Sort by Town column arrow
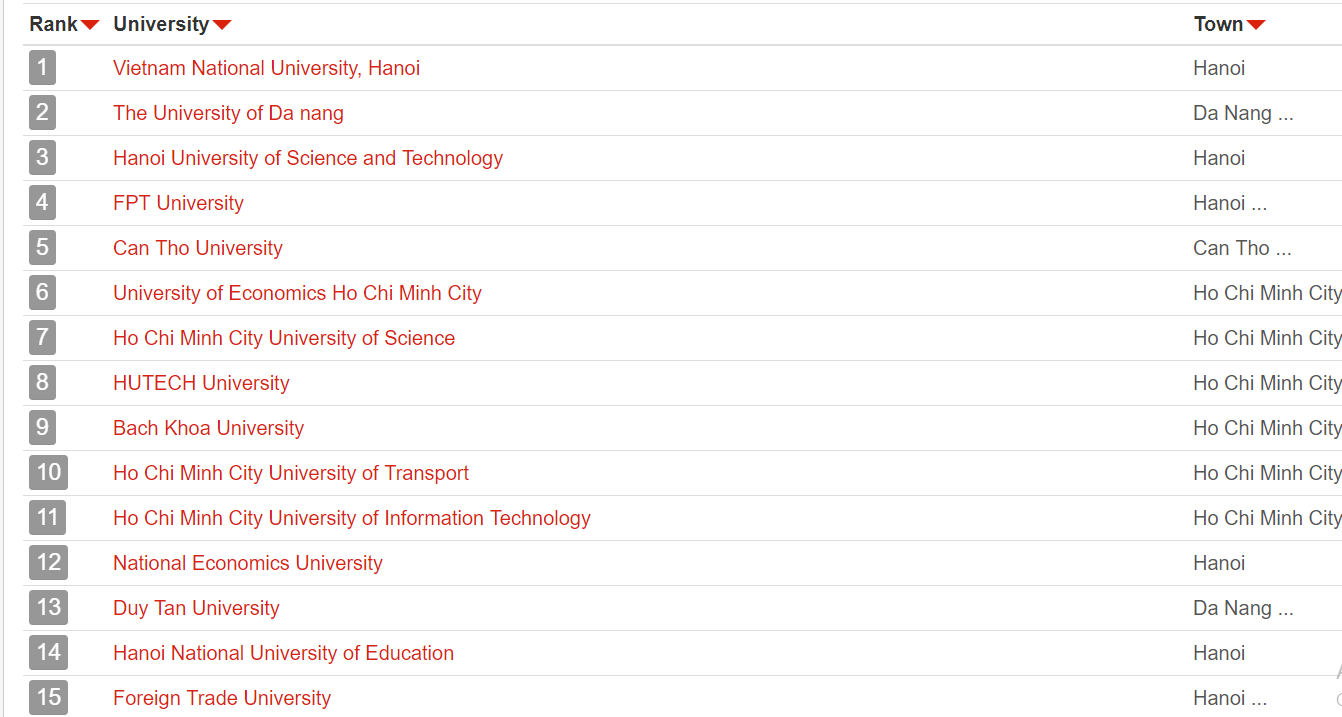Screen dimensions: 1342x717 [x=1256, y=25]
